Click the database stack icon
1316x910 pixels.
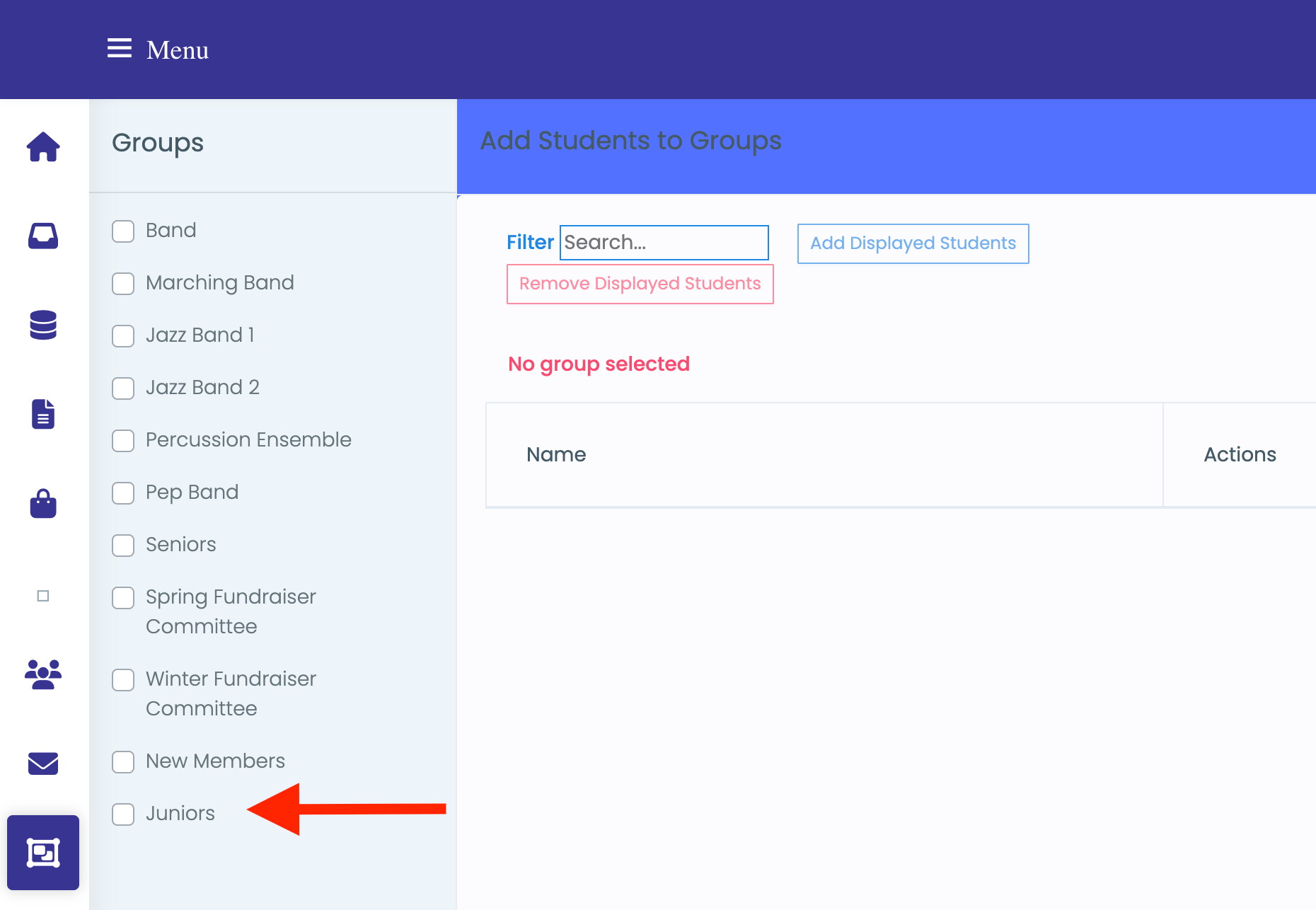[x=43, y=325]
